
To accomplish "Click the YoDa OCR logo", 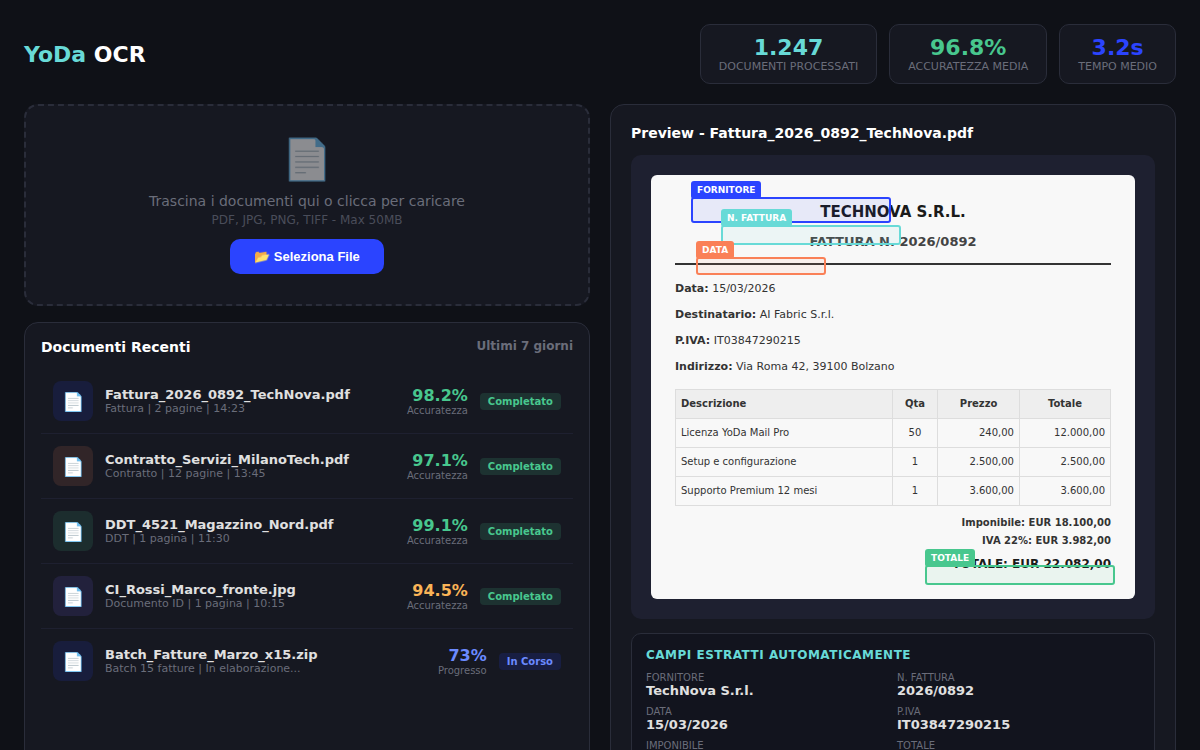I will (x=85, y=54).
